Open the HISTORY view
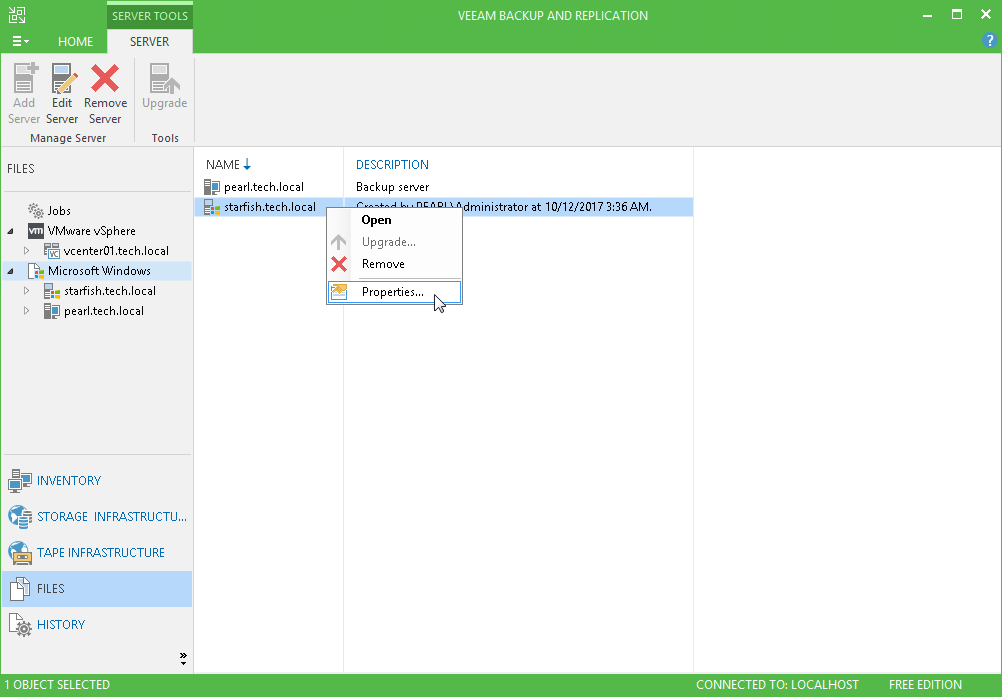The height and width of the screenshot is (697, 1002). point(97,625)
